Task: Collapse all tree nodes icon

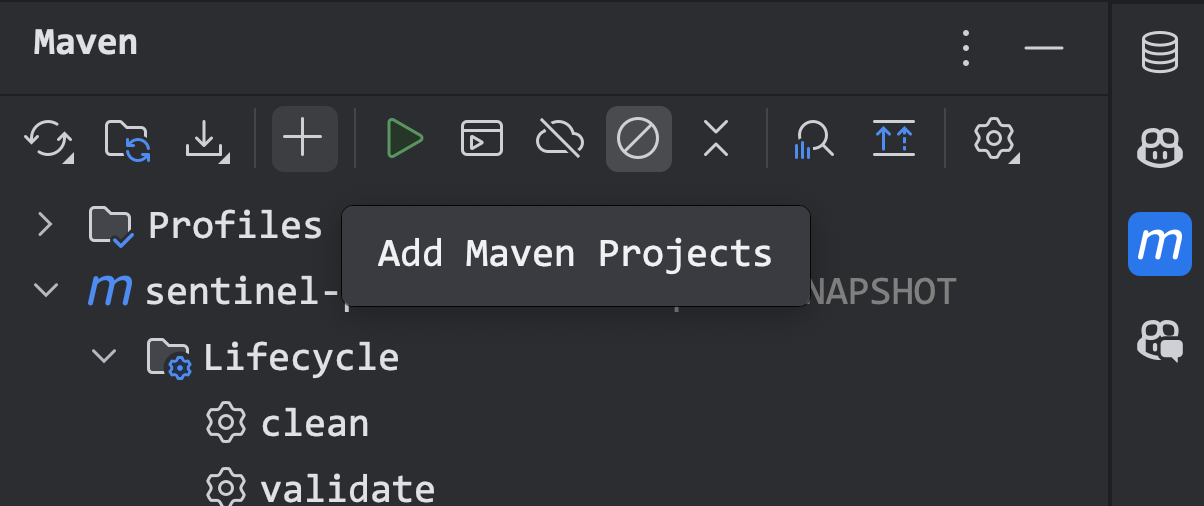Action: [715, 139]
